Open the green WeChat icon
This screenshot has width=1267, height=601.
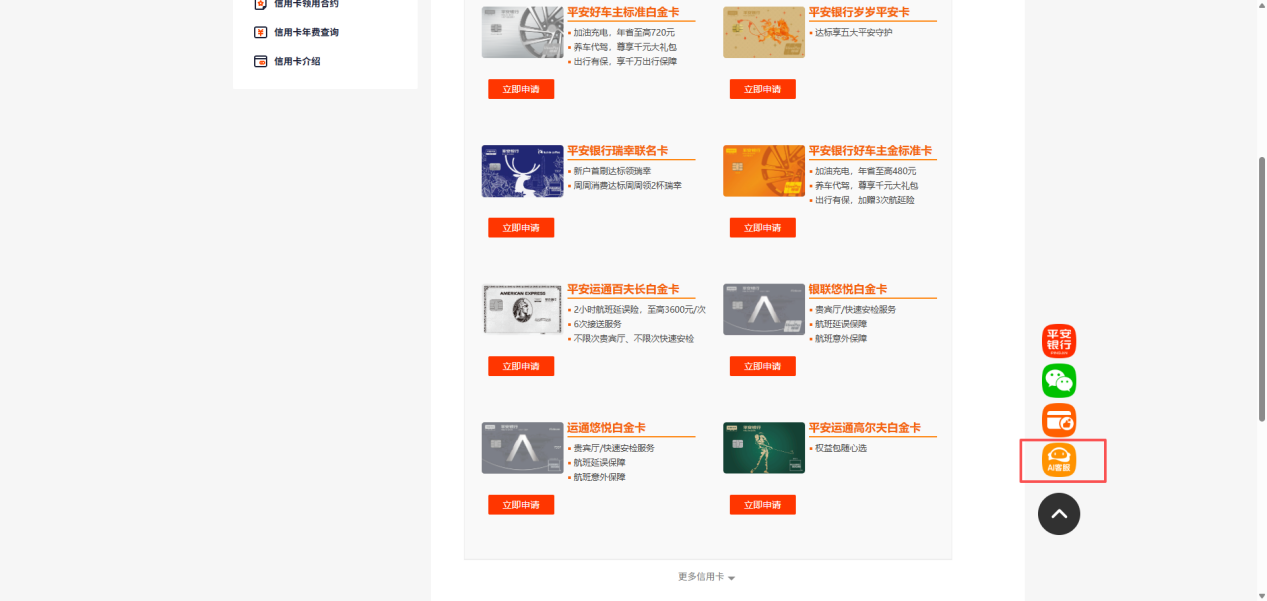pos(1059,380)
